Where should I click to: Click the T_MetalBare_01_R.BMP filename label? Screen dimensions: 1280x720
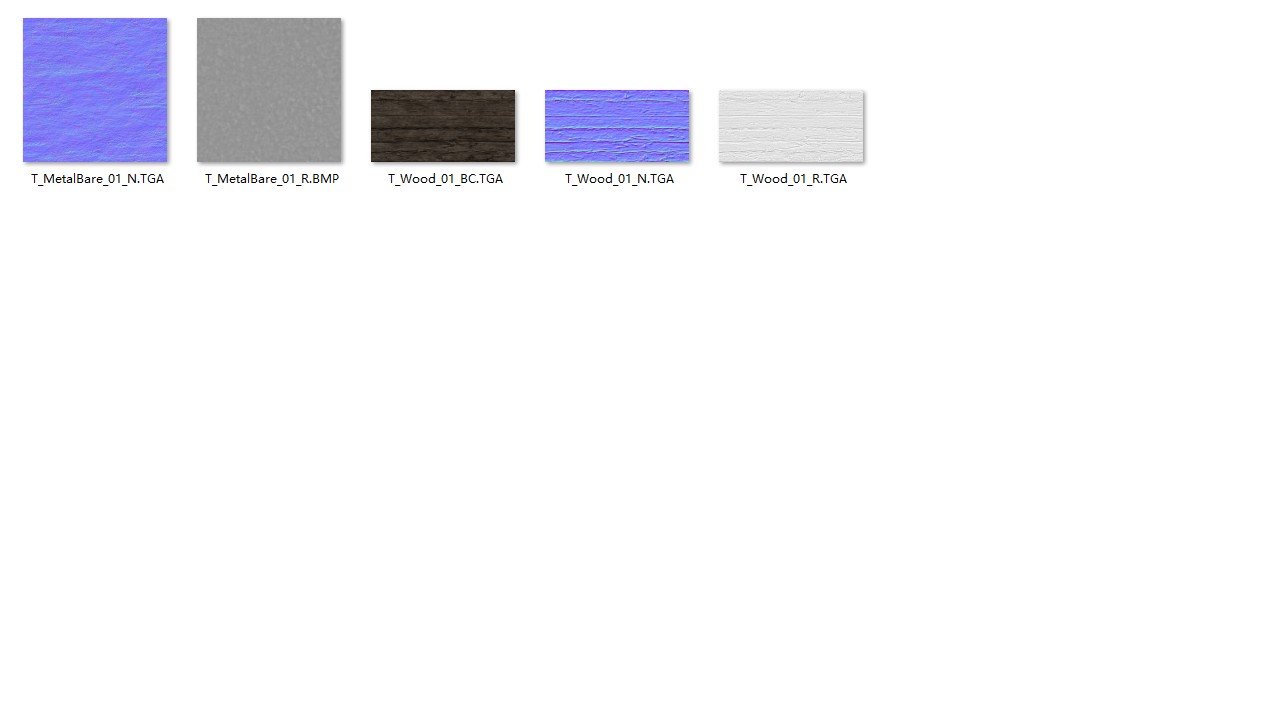coord(272,179)
